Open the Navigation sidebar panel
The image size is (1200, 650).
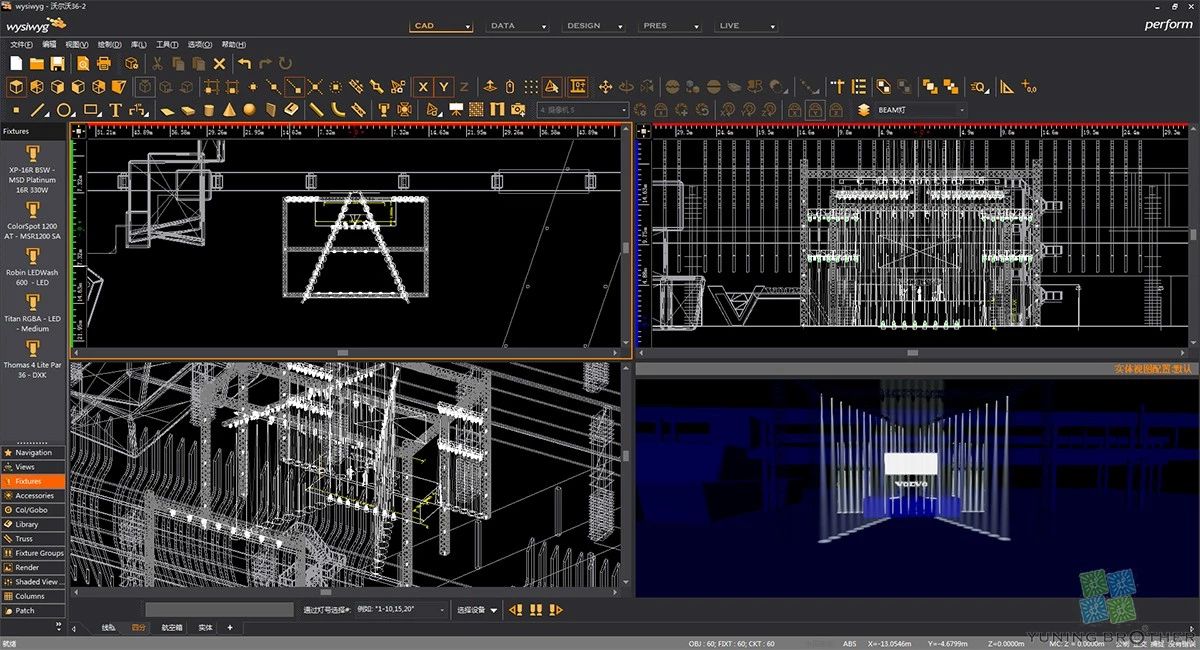pos(33,453)
